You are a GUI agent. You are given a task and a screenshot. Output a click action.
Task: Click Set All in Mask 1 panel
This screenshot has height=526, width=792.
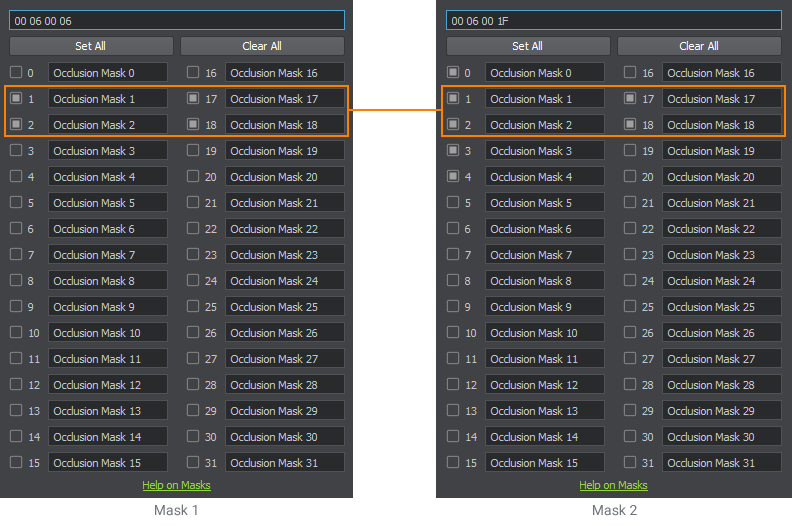(x=90, y=46)
